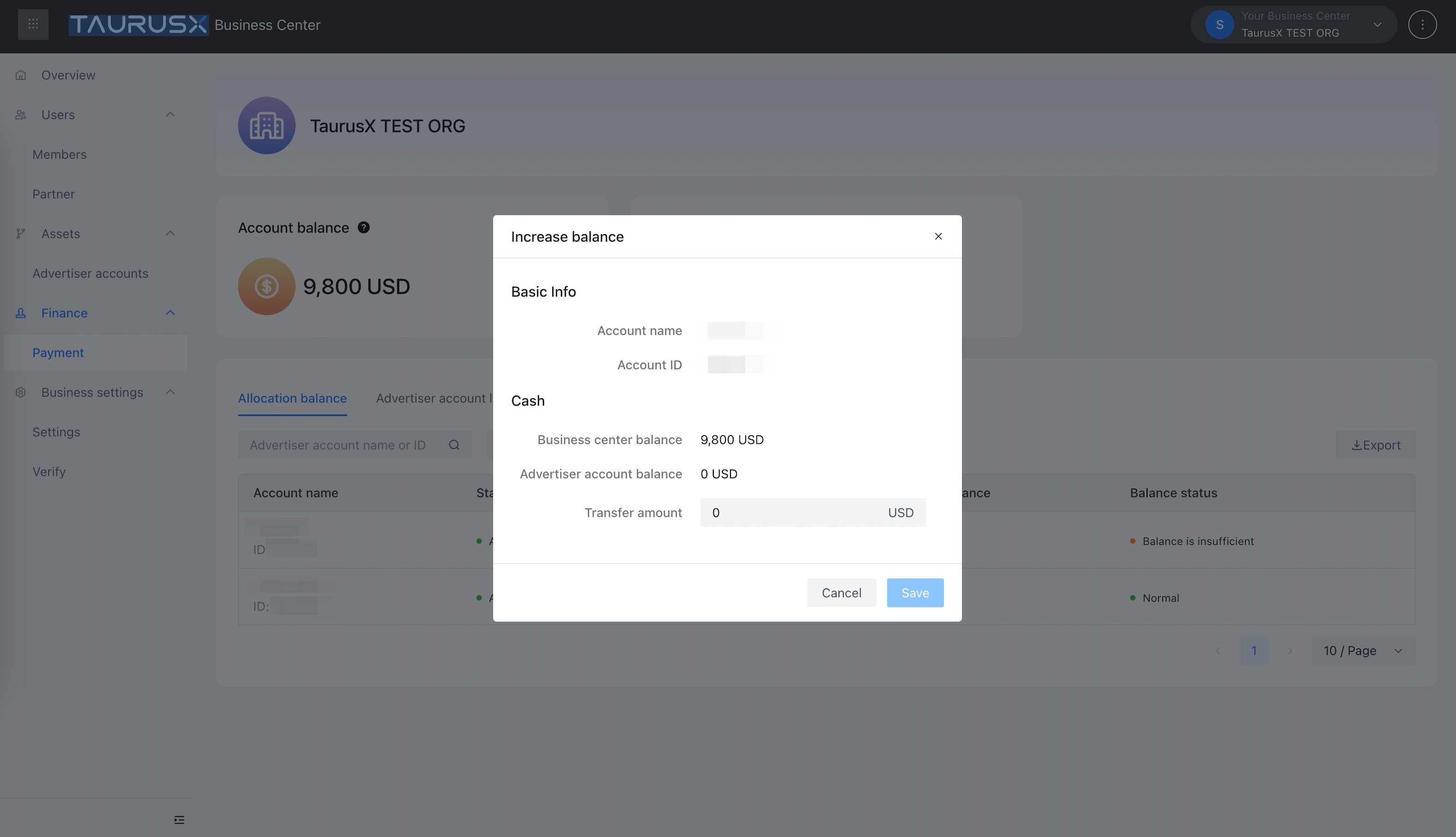
Task: Click the Overview home icon
Action: [x=21, y=75]
